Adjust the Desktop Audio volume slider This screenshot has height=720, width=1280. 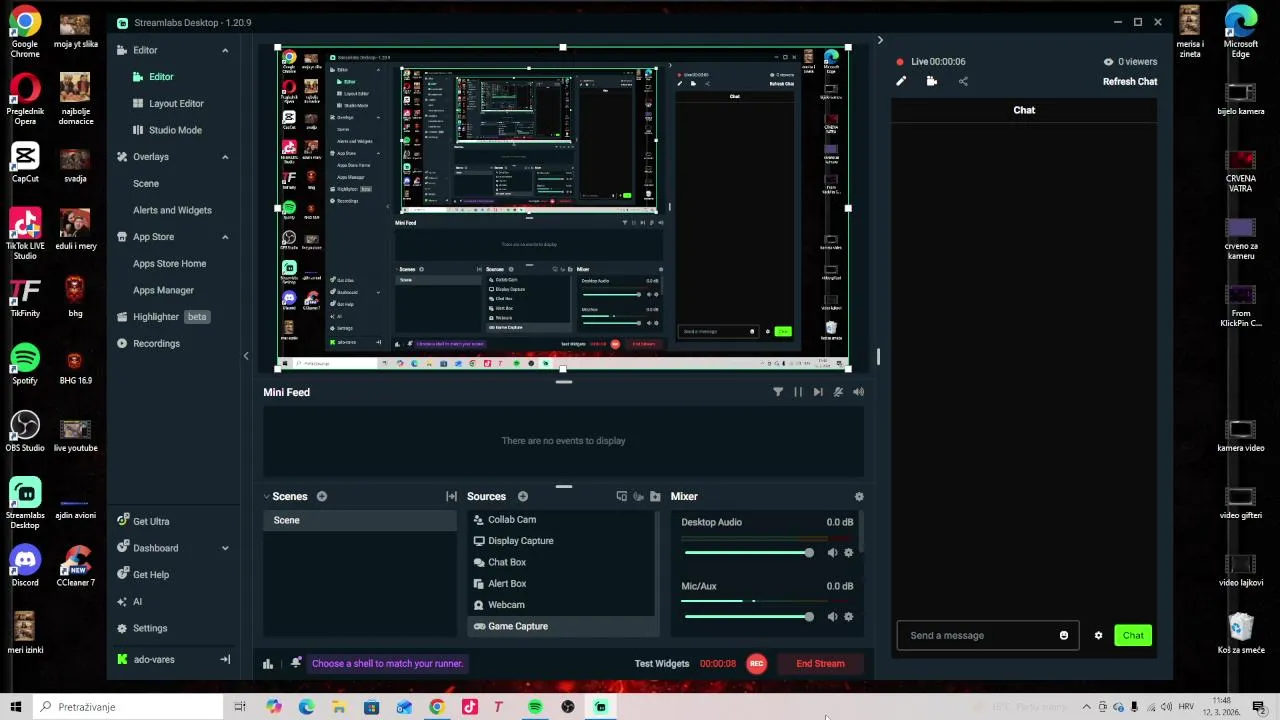click(x=748, y=553)
